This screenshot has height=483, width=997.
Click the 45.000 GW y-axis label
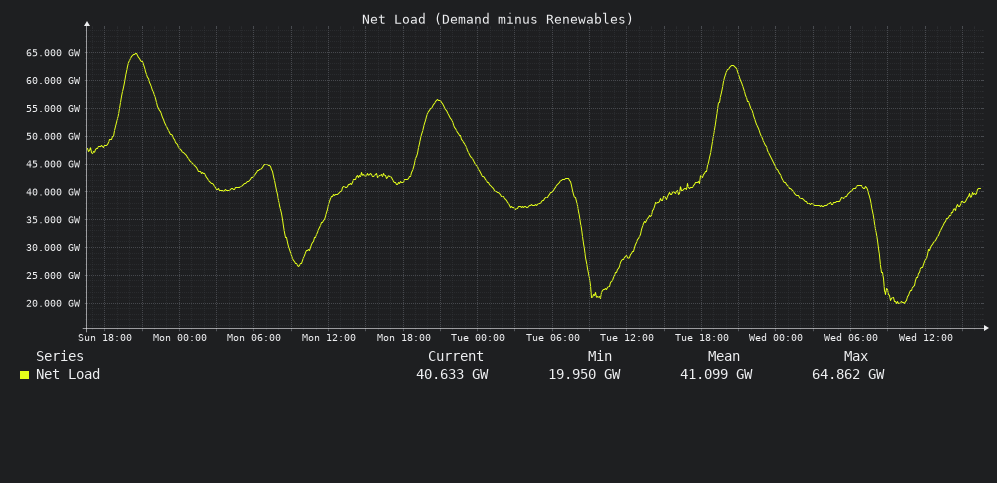click(x=53, y=164)
